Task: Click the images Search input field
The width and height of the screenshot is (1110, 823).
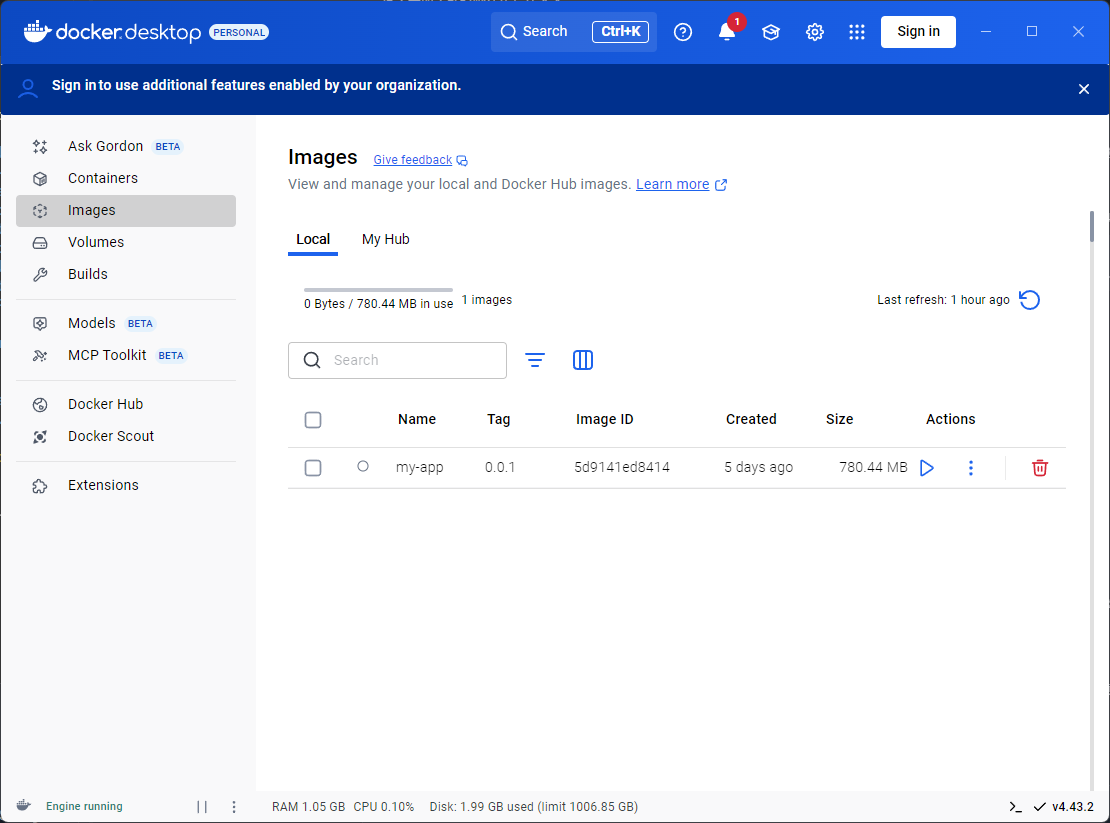Action: [410, 360]
